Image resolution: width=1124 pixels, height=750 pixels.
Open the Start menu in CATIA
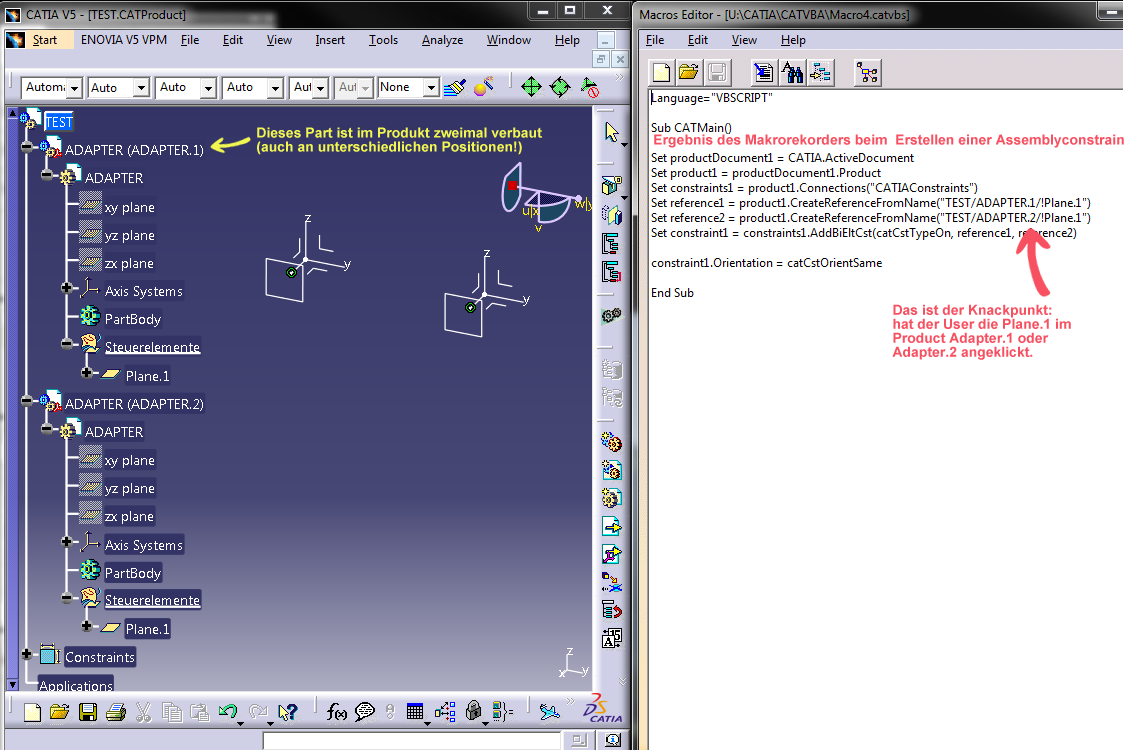pyautogui.click(x=44, y=40)
